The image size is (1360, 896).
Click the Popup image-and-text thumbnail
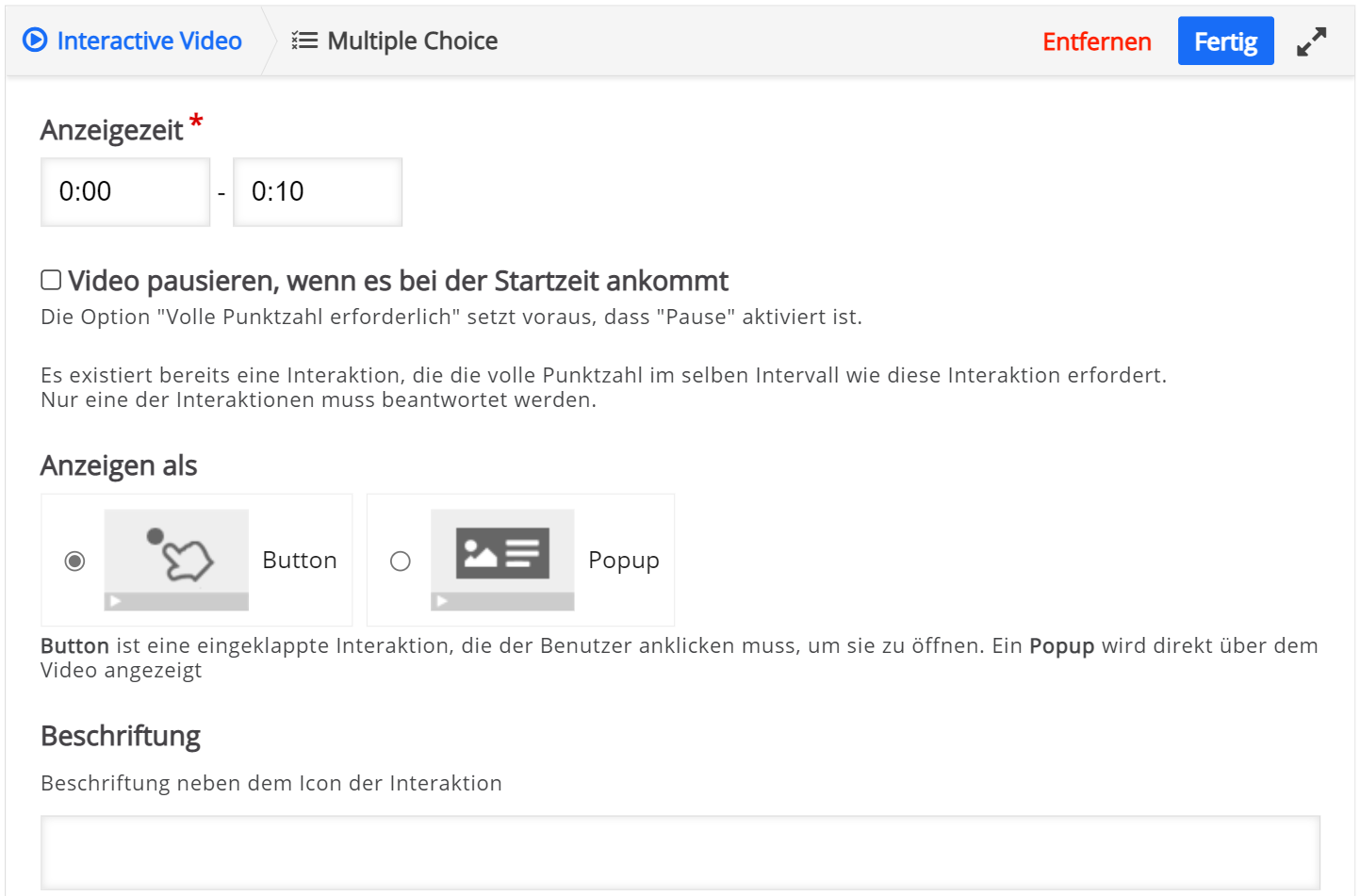click(x=502, y=553)
